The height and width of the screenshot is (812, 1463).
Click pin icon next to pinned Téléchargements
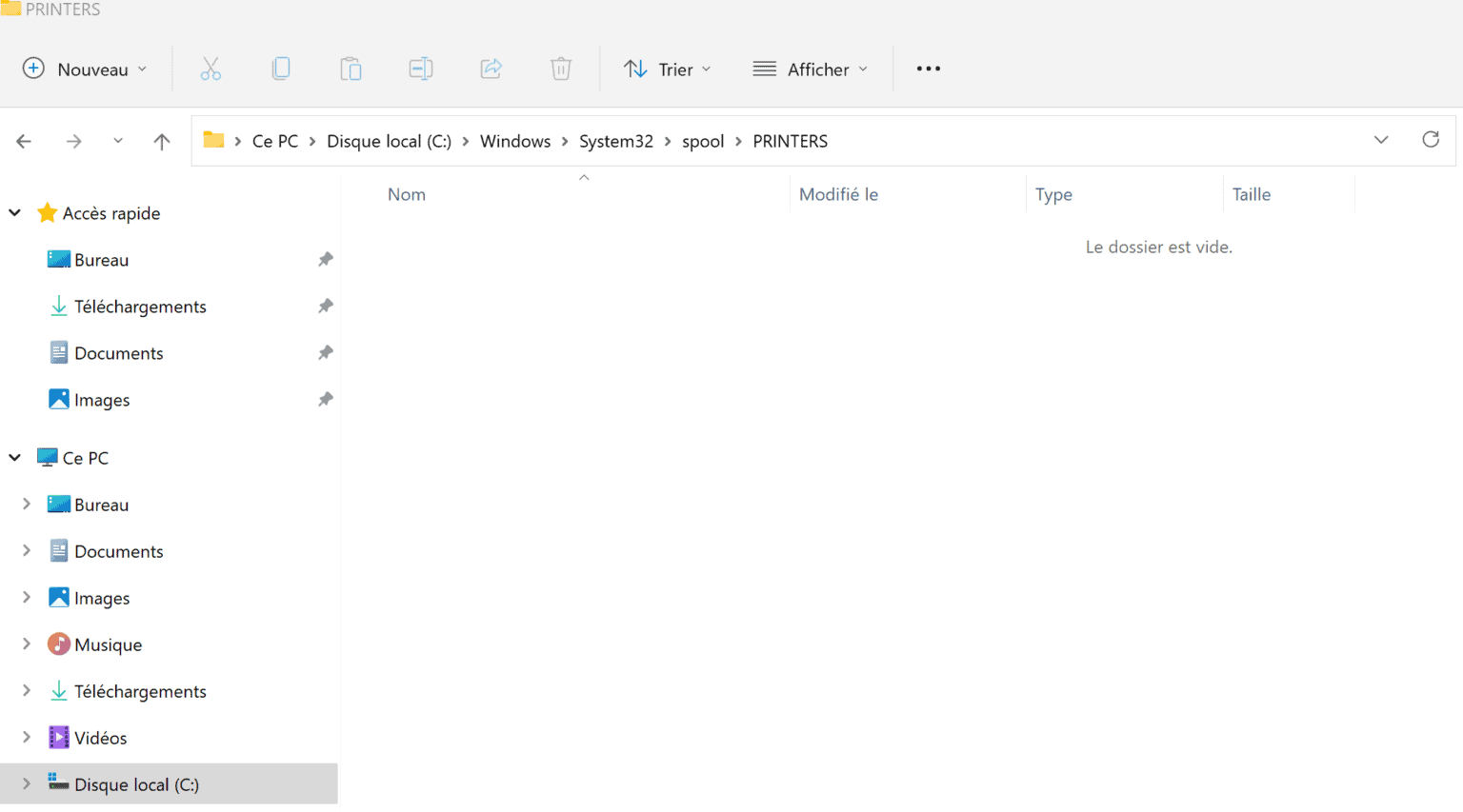coord(326,306)
